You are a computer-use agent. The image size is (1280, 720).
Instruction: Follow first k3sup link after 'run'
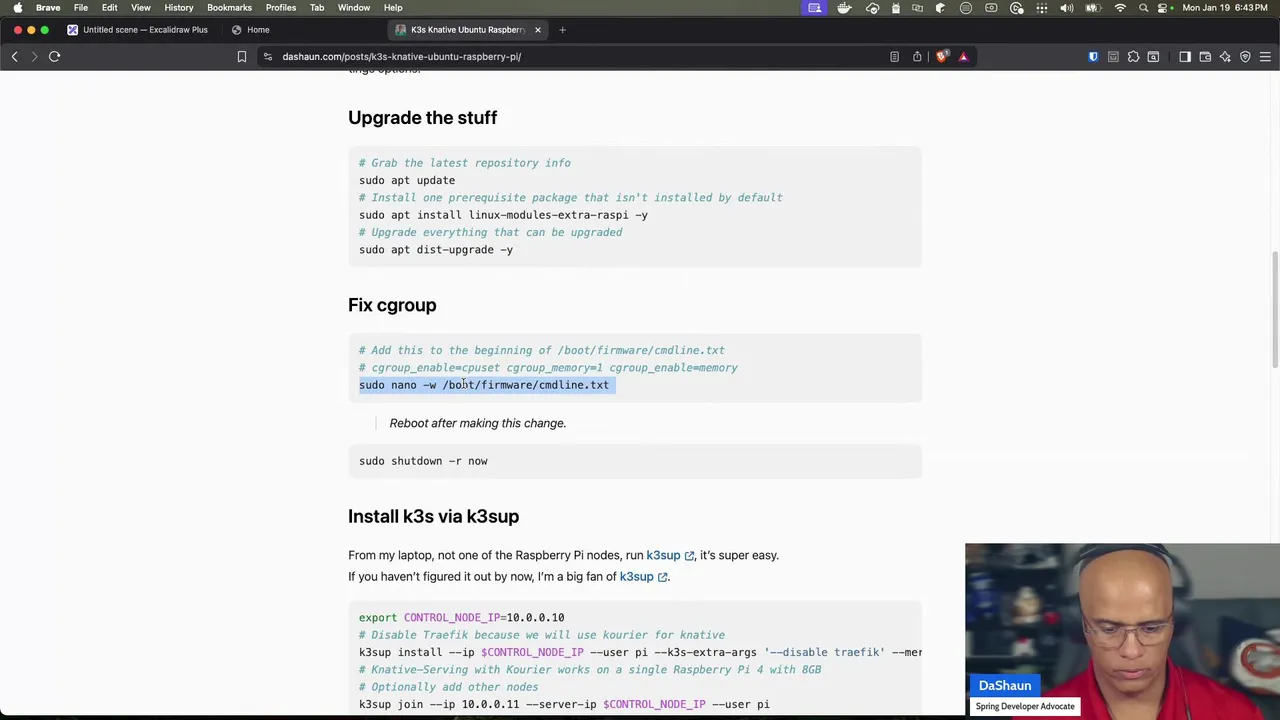[x=669, y=555]
